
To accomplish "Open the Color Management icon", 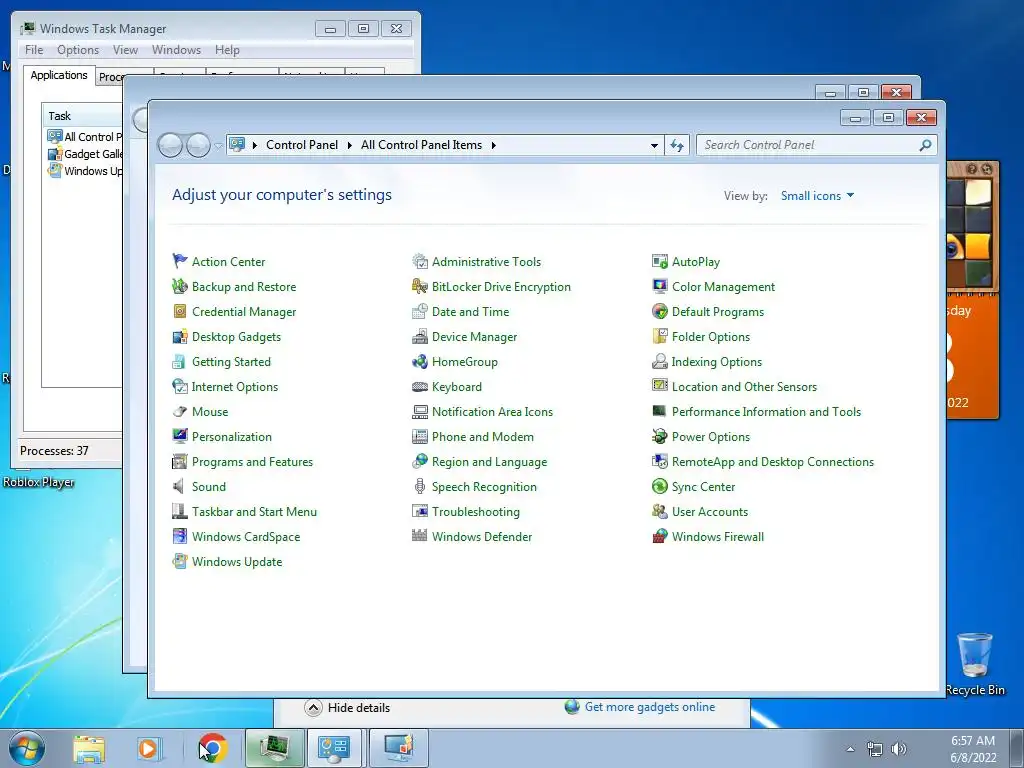I will pyautogui.click(x=660, y=286).
